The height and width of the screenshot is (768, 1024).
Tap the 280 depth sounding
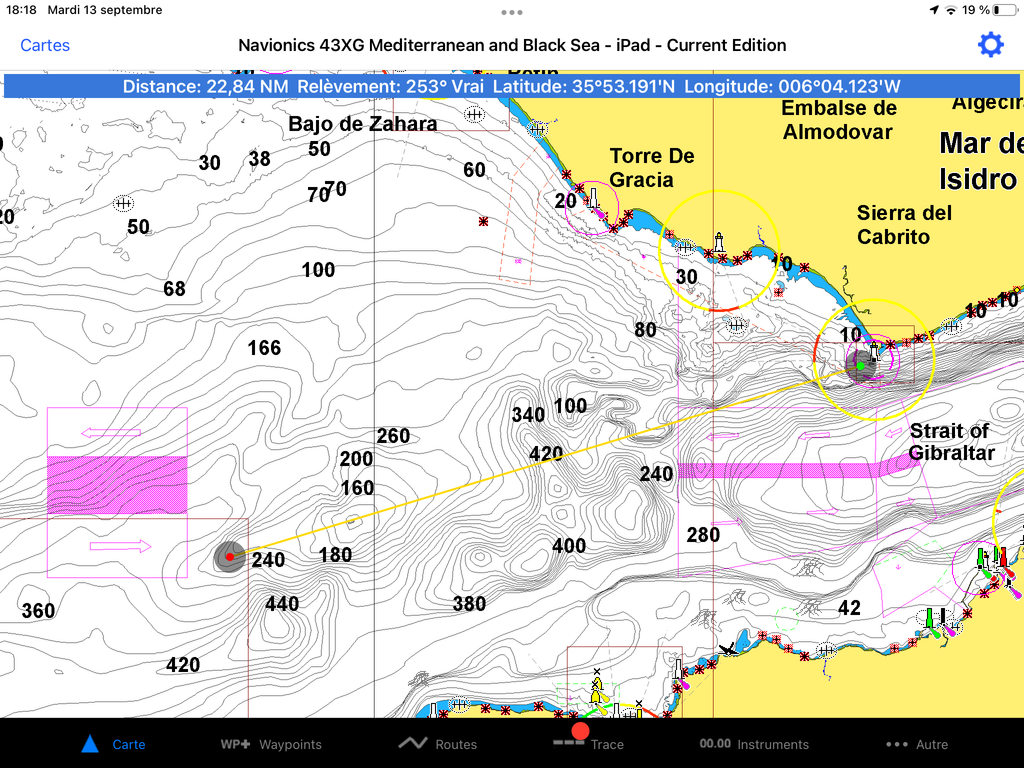[x=703, y=536]
